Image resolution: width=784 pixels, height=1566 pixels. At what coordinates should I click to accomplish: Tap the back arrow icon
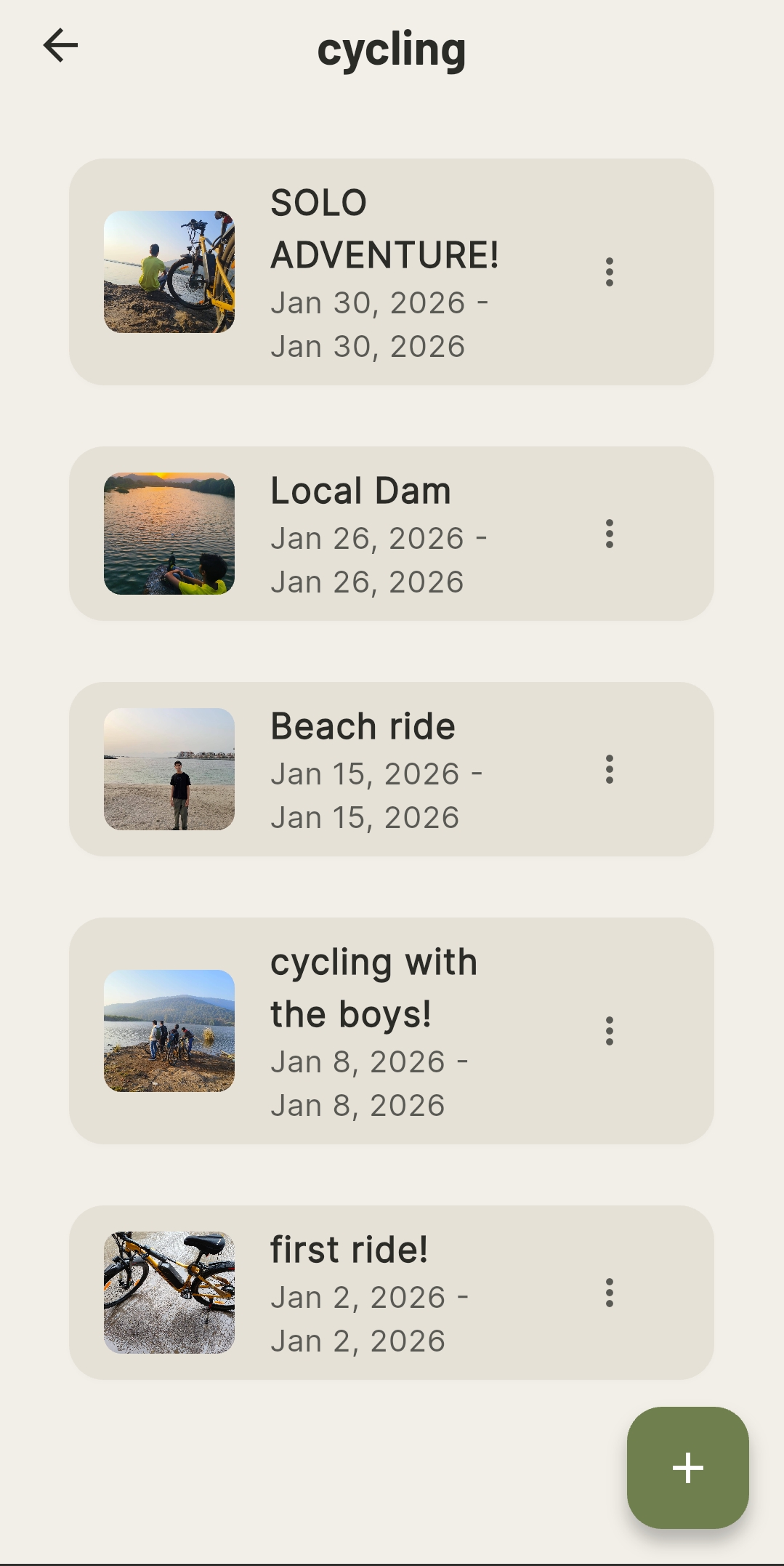pyautogui.click(x=60, y=46)
